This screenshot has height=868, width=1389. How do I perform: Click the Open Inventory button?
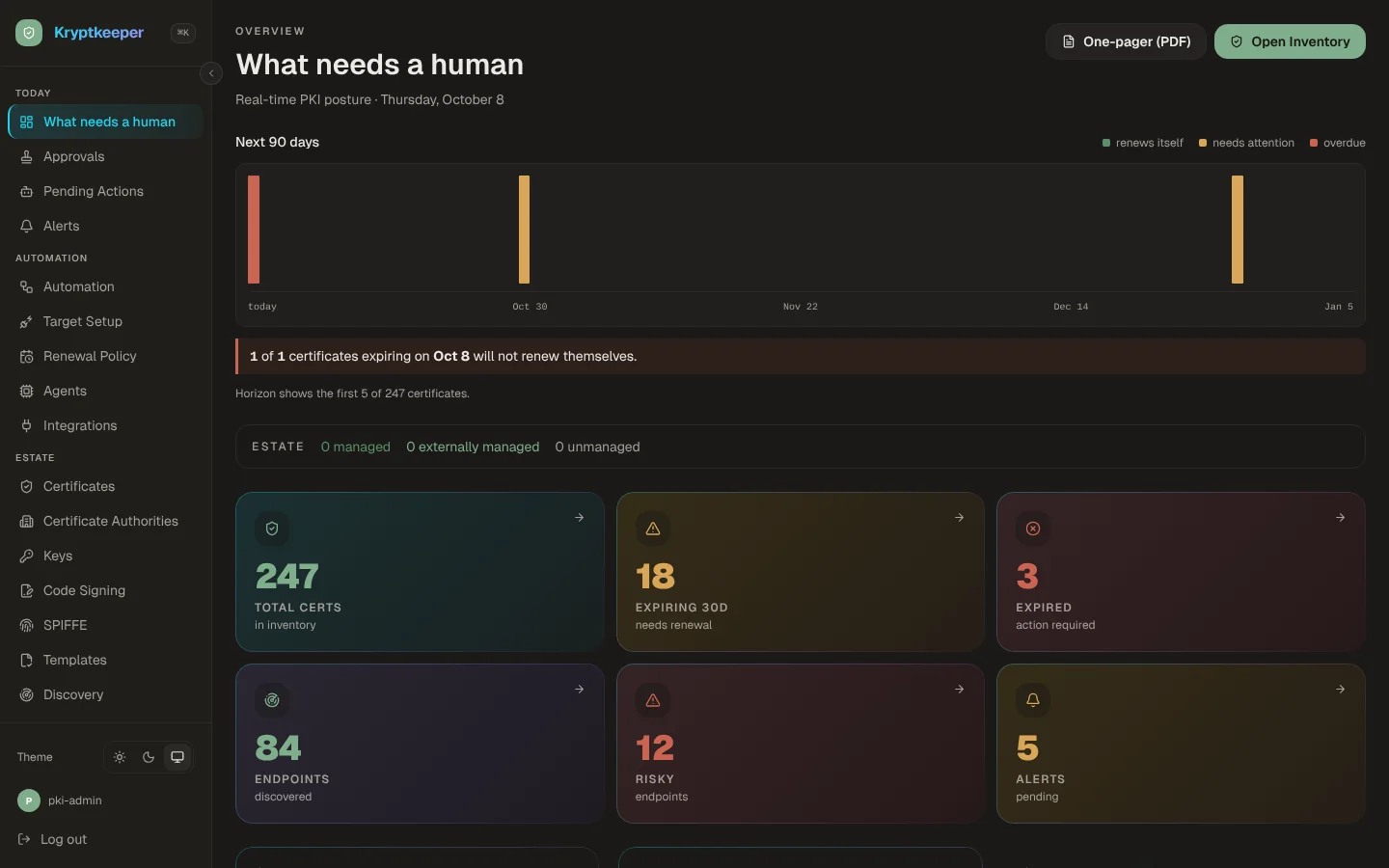click(x=1290, y=41)
